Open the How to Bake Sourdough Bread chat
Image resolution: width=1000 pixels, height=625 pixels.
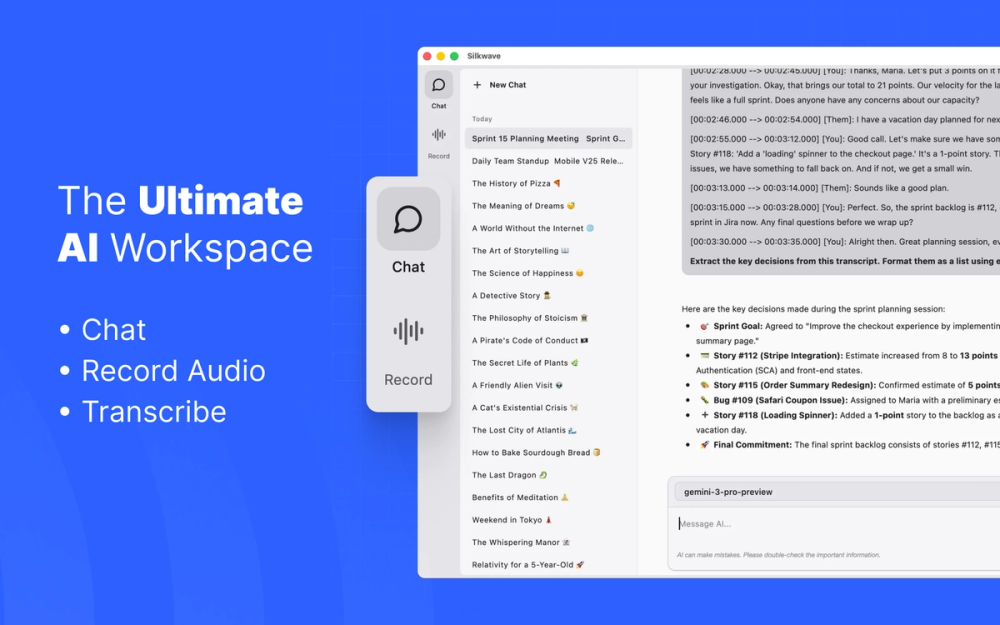point(530,452)
